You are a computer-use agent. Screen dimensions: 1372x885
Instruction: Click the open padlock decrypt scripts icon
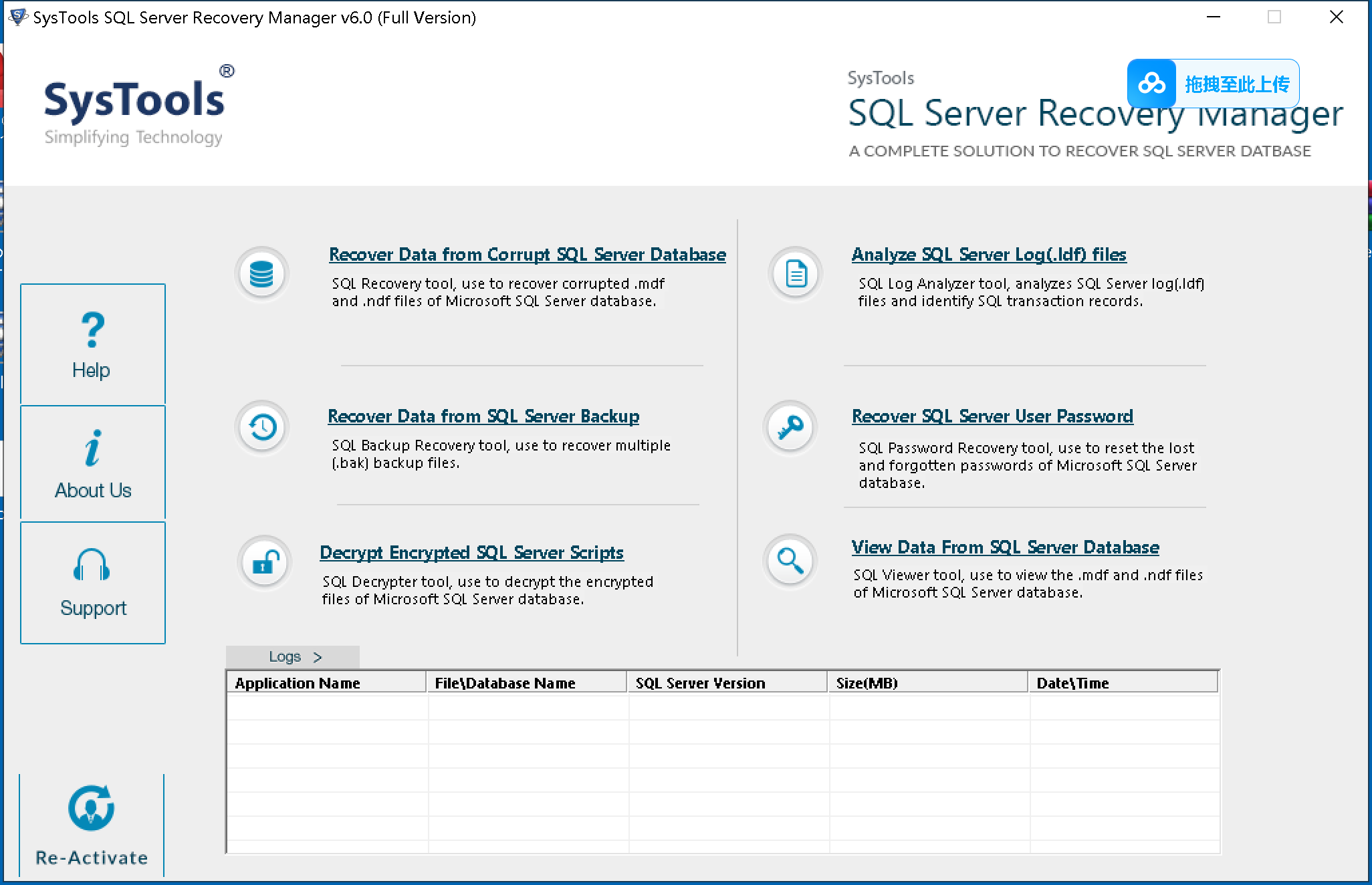265,562
